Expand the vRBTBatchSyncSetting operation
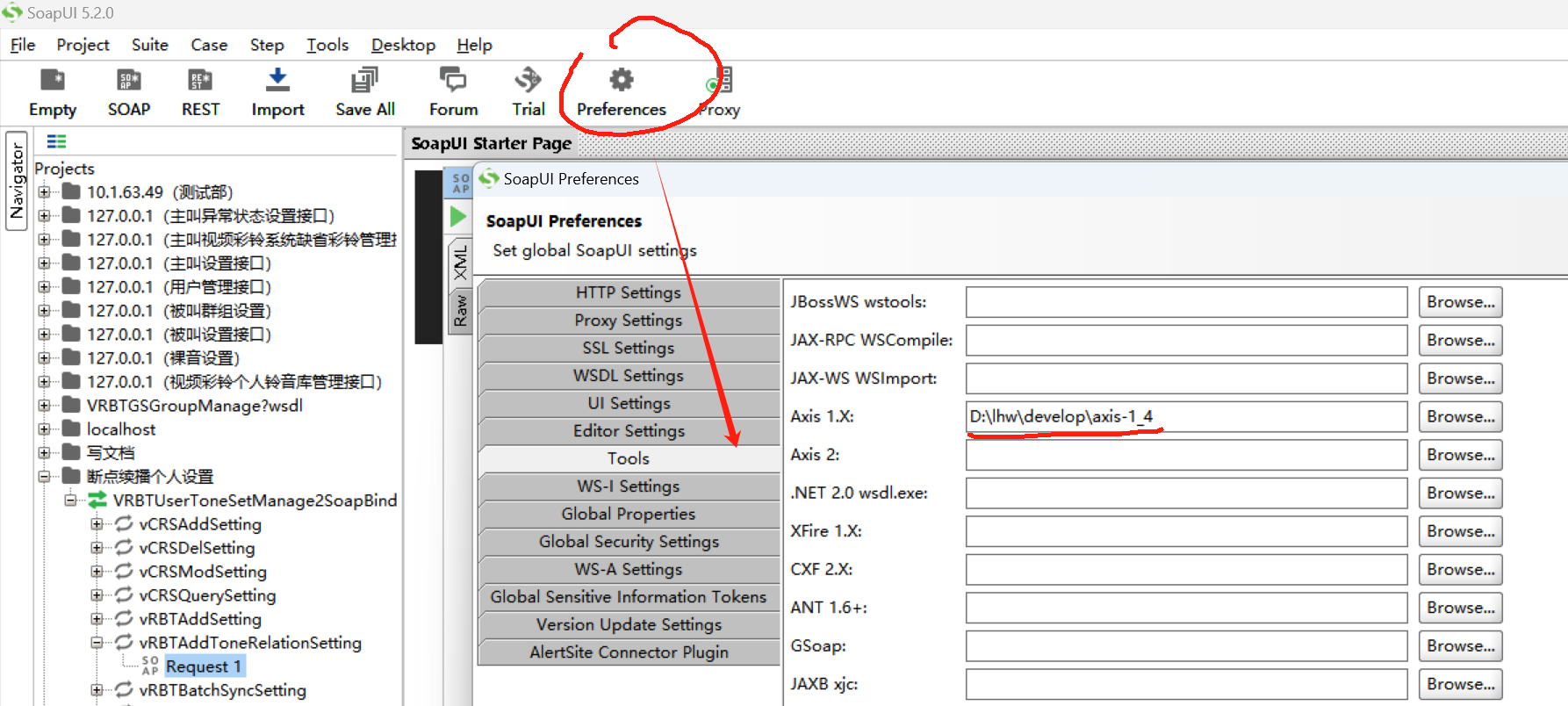Image resolution: width=1568 pixels, height=706 pixels. 97,689
